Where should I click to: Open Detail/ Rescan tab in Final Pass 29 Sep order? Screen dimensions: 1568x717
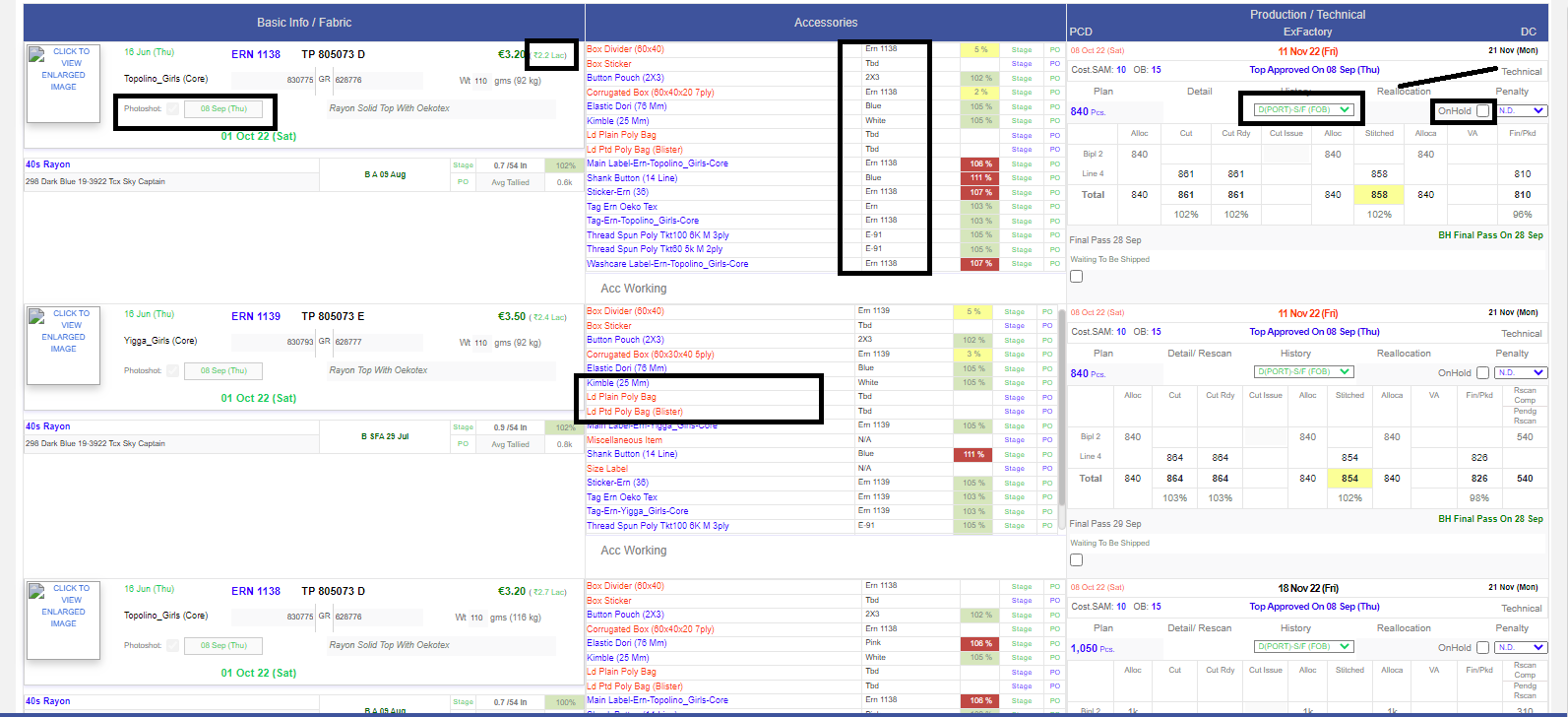click(1199, 354)
